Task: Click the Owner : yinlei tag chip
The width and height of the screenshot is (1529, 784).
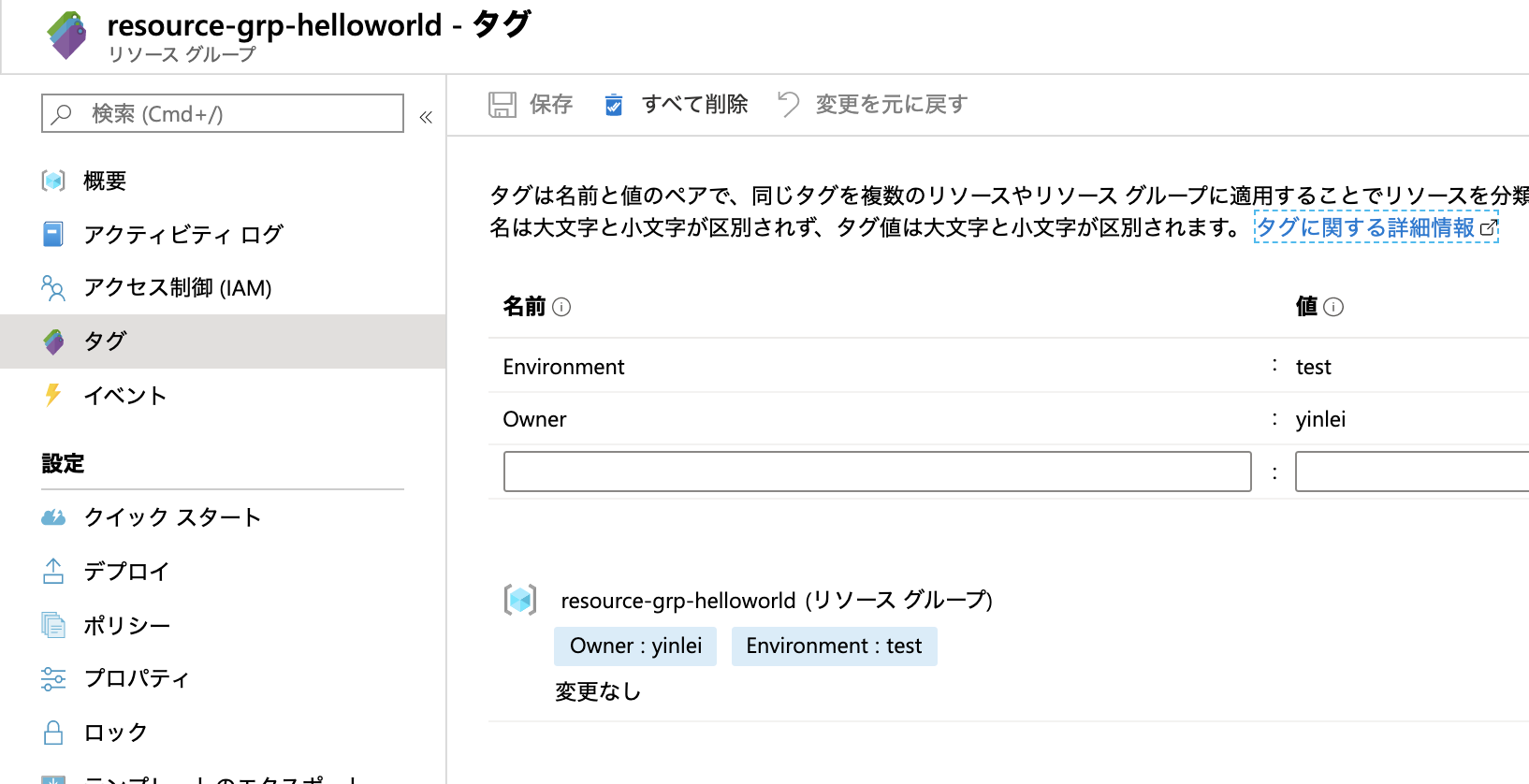Action: point(635,646)
